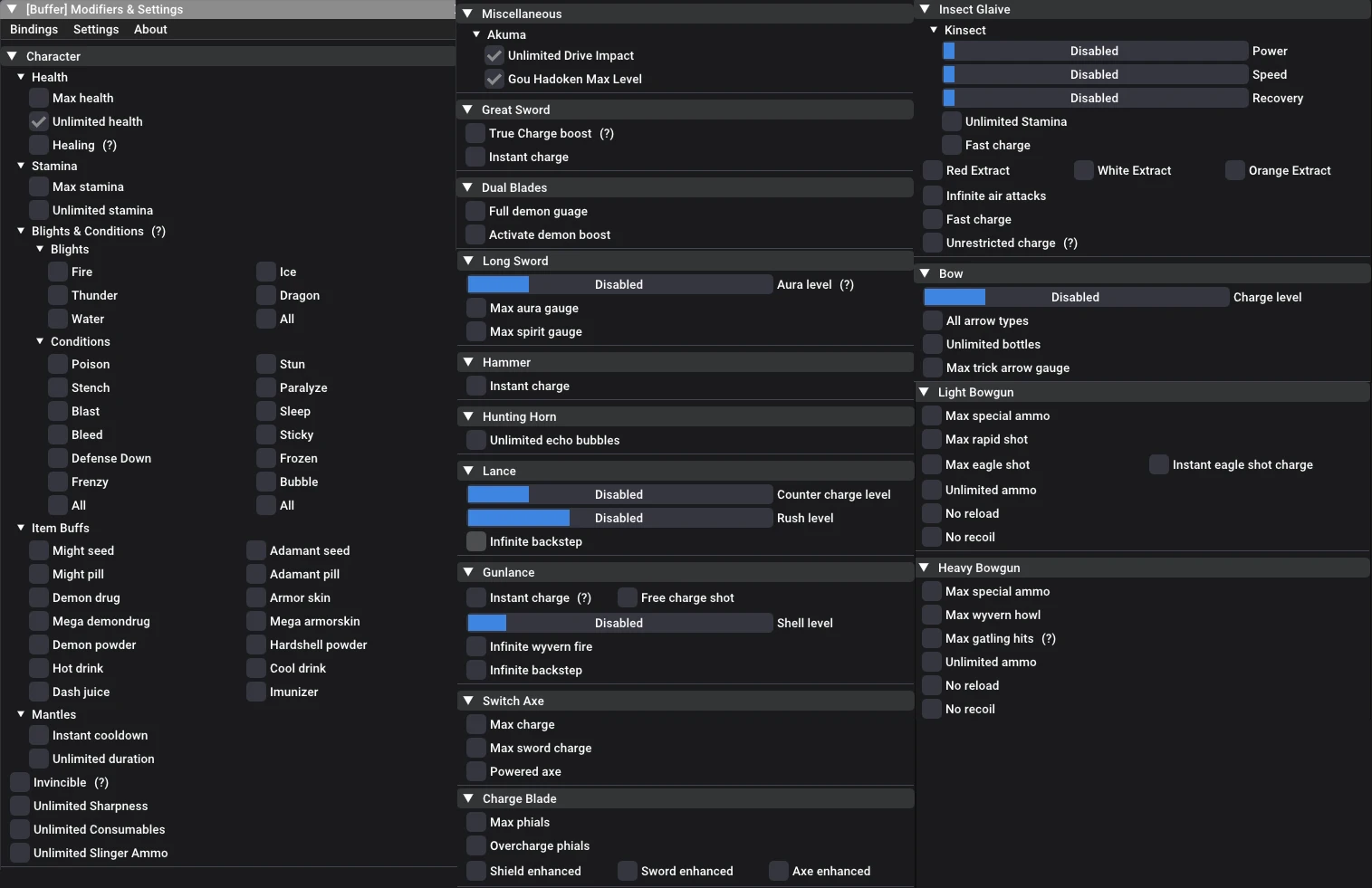Click the Invincible (?) help marker
The width and height of the screenshot is (1372, 888).
tap(101, 782)
